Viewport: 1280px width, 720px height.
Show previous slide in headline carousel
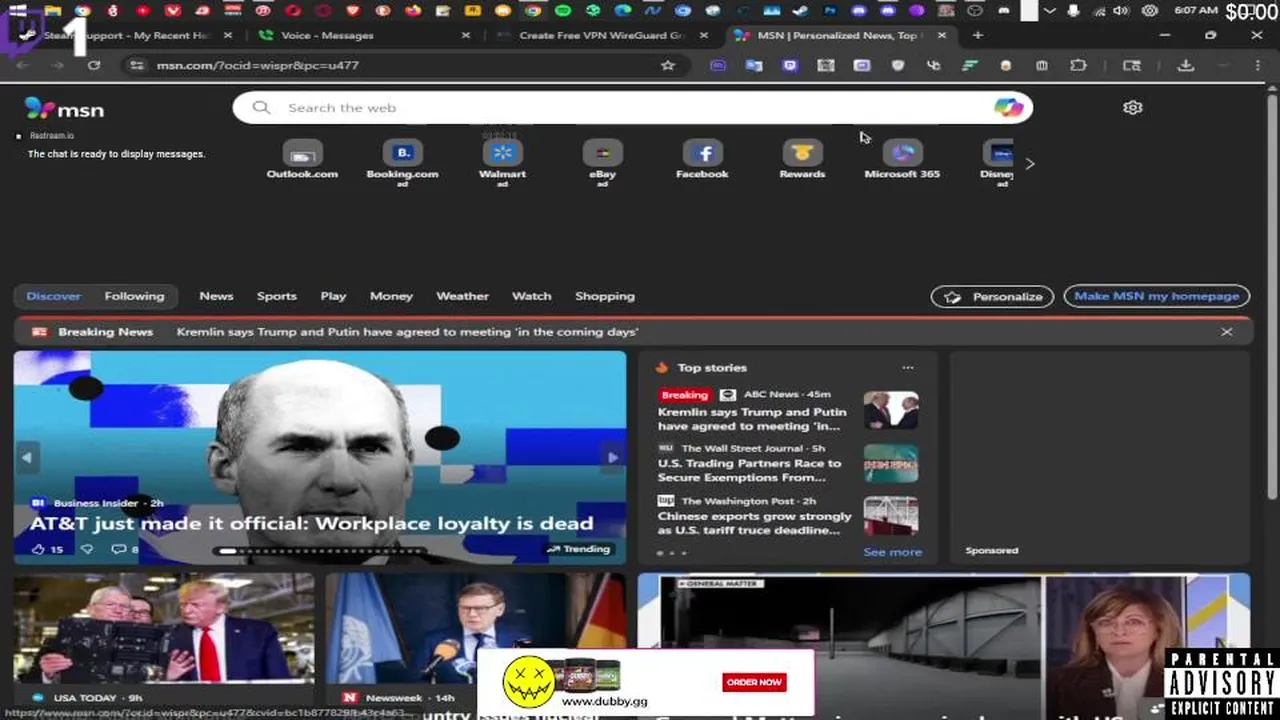(x=27, y=457)
